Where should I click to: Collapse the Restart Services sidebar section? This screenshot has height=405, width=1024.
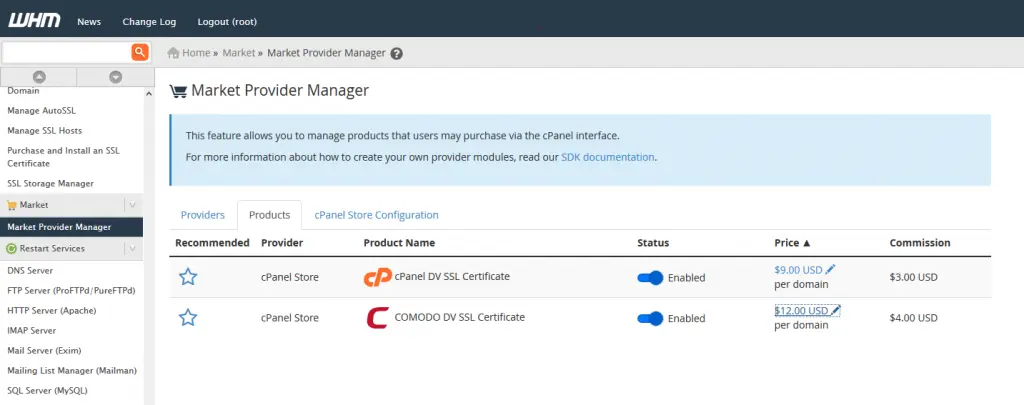[133, 248]
